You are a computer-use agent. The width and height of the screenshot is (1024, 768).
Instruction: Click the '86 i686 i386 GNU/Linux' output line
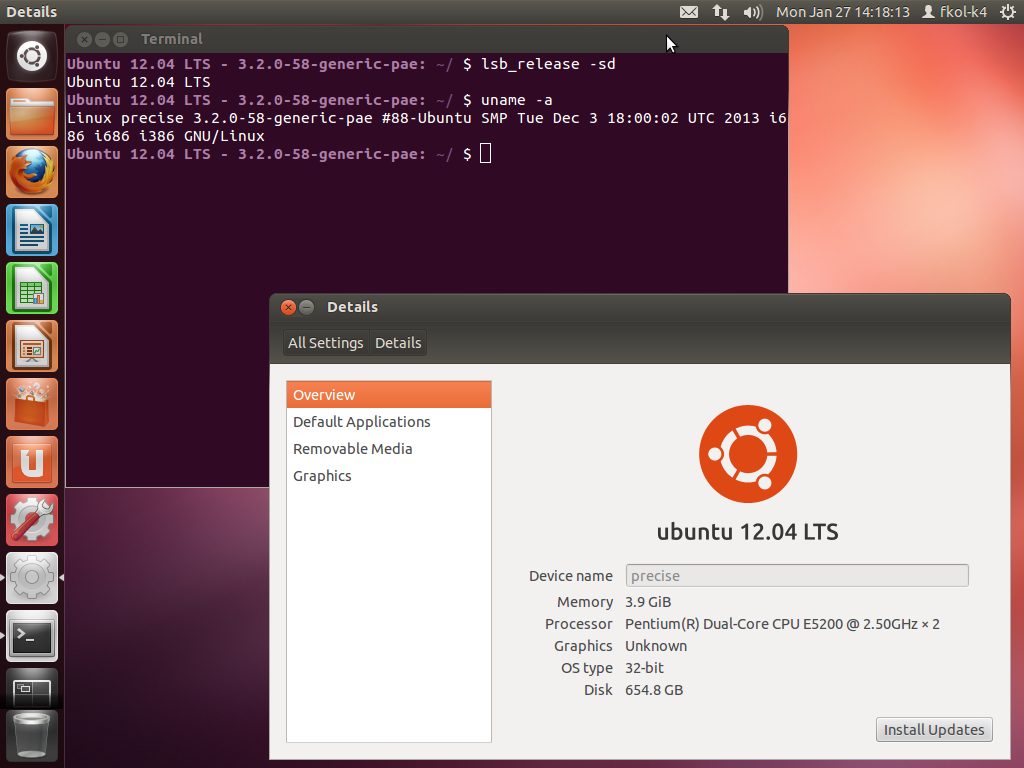pos(166,136)
